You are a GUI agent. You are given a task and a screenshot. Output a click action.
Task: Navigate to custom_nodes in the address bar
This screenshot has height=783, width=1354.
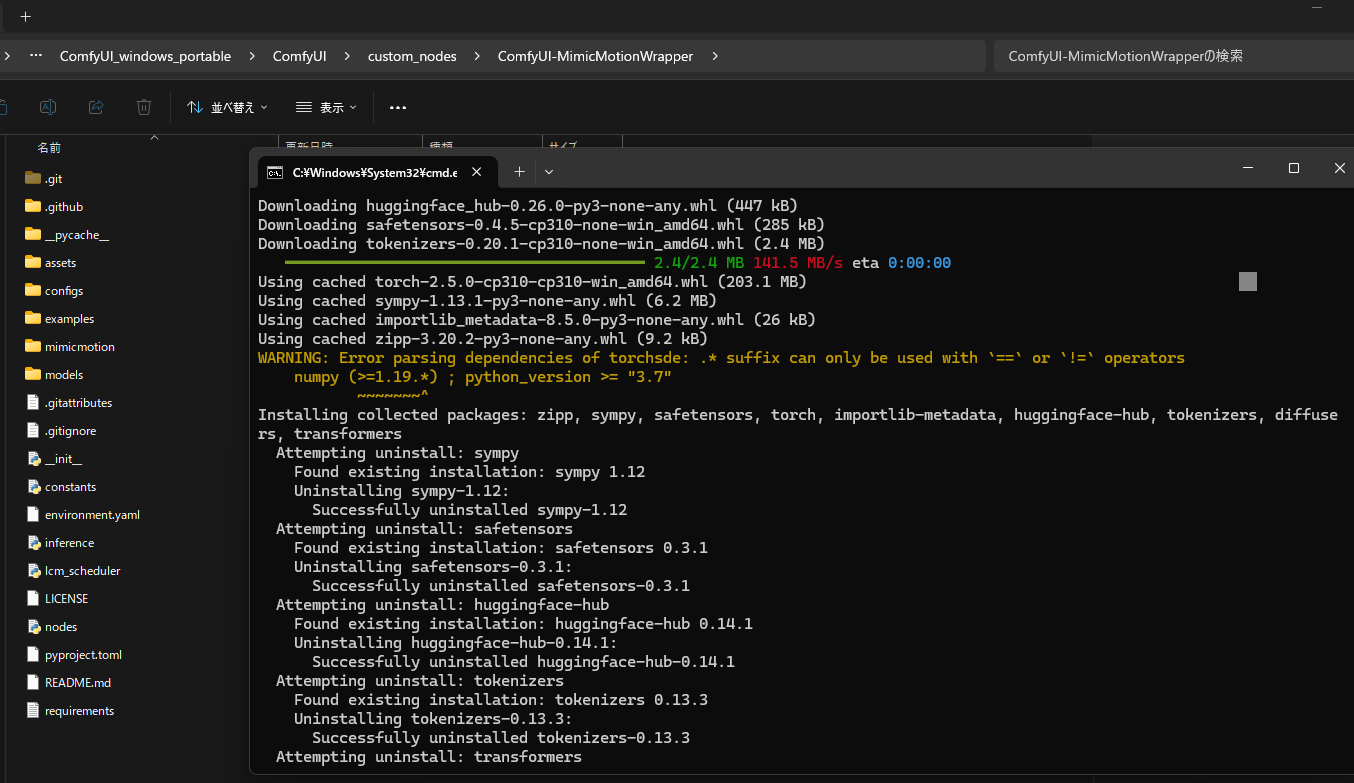click(412, 56)
